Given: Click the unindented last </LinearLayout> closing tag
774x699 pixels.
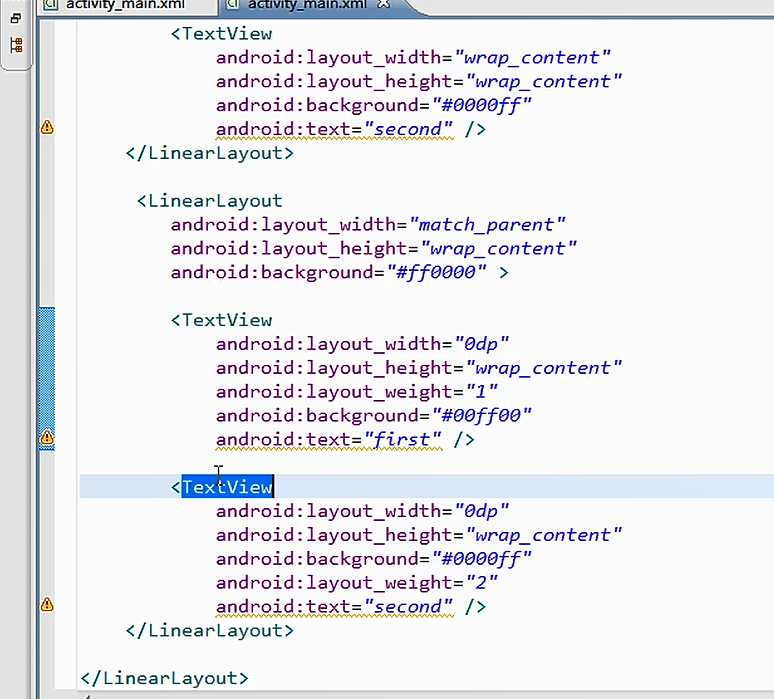Looking at the screenshot, I should coord(164,678).
